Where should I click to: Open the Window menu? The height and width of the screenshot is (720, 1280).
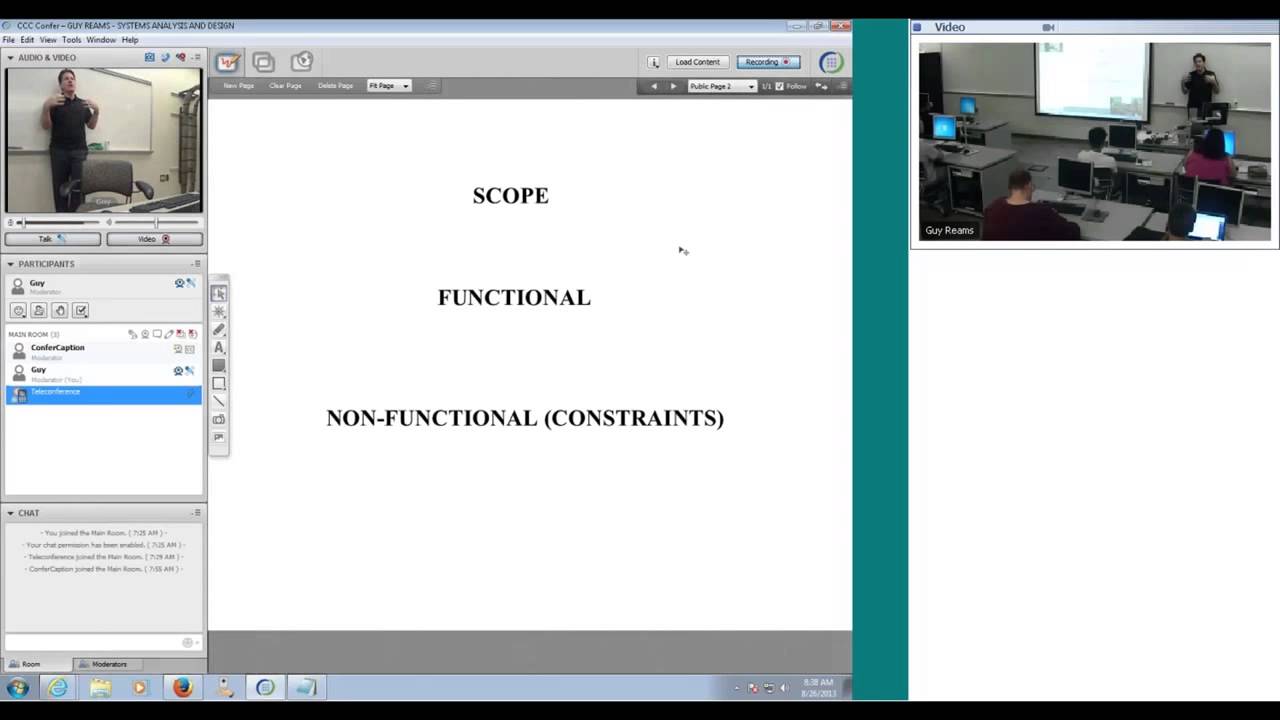(101, 40)
